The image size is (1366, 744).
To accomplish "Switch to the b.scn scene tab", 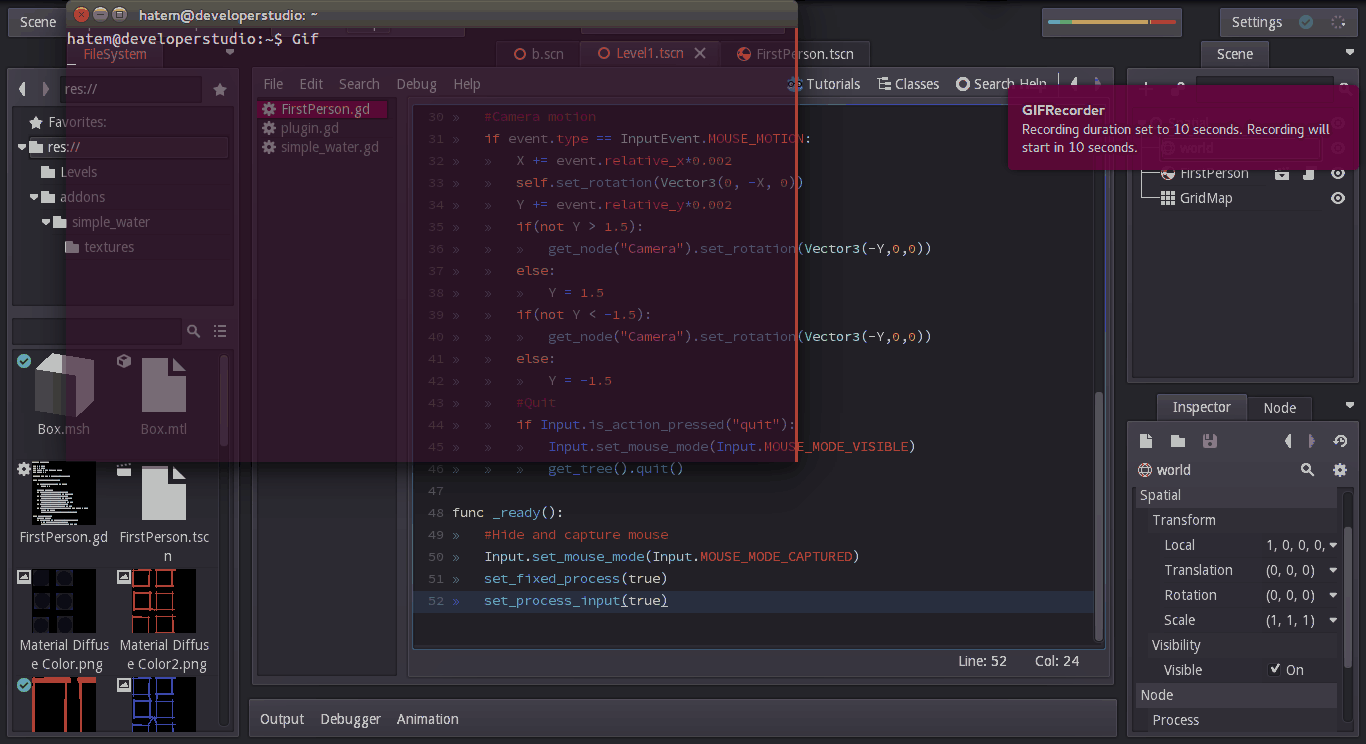I will 538,54.
